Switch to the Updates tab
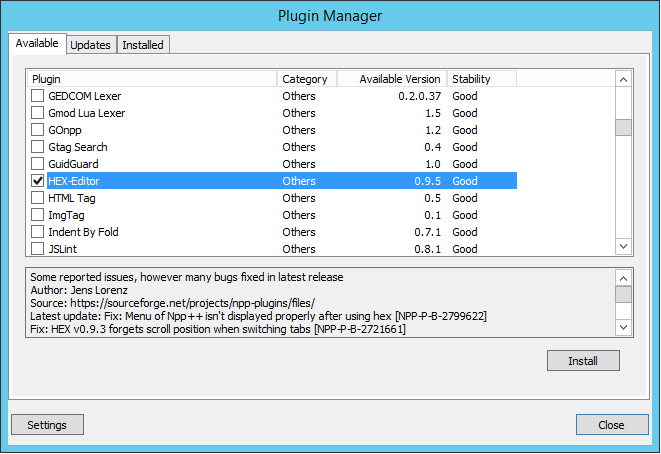 [91, 45]
